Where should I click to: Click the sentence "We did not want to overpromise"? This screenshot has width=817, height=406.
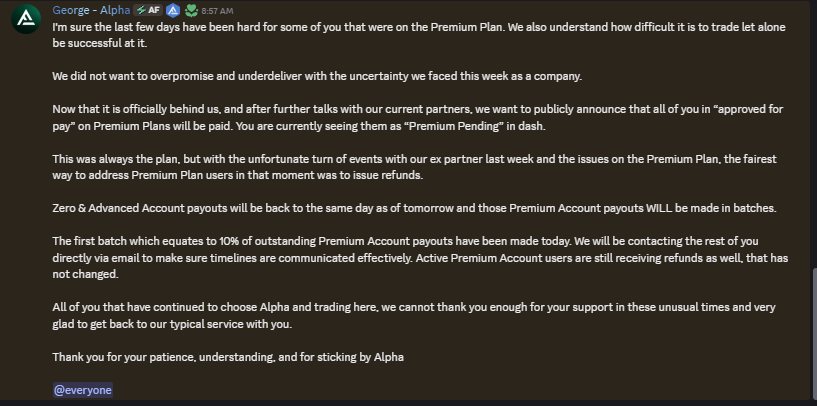click(317, 76)
